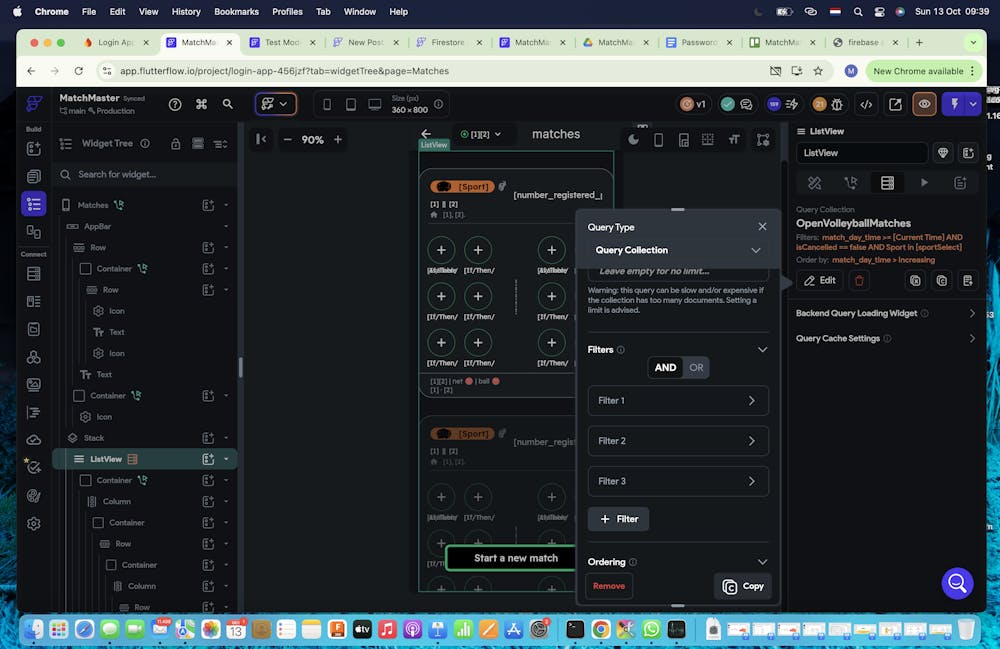
Task: Expand Filter 3 row
Action: pyautogui.click(x=677, y=481)
